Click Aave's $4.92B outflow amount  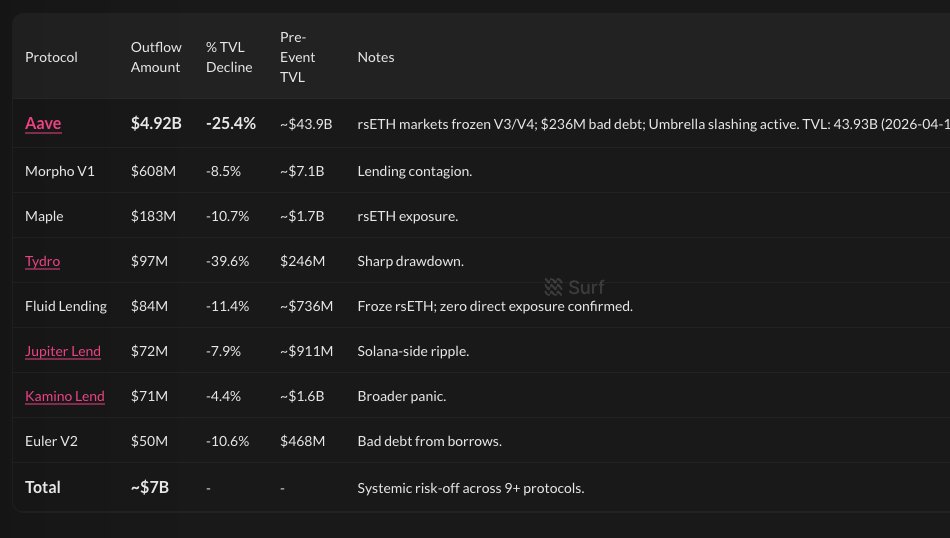(x=156, y=124)
